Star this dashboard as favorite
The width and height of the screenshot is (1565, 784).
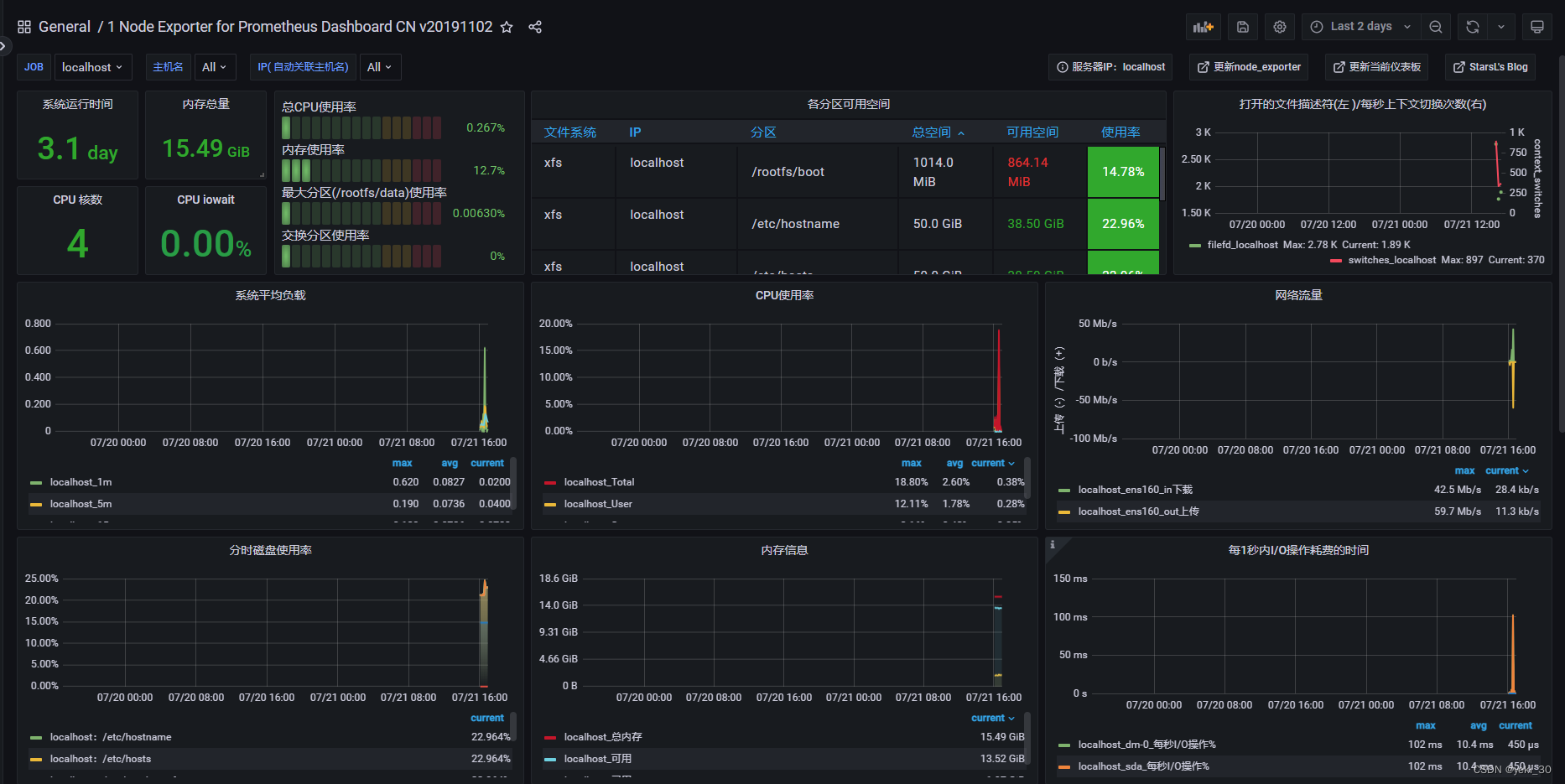click(507, 27)
